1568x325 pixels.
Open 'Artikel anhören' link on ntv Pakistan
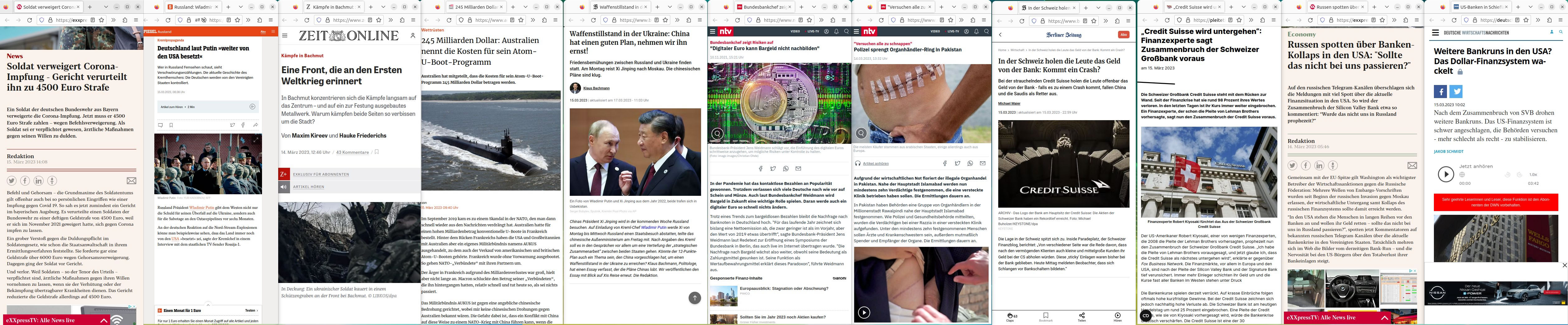[x=875, y=163]
